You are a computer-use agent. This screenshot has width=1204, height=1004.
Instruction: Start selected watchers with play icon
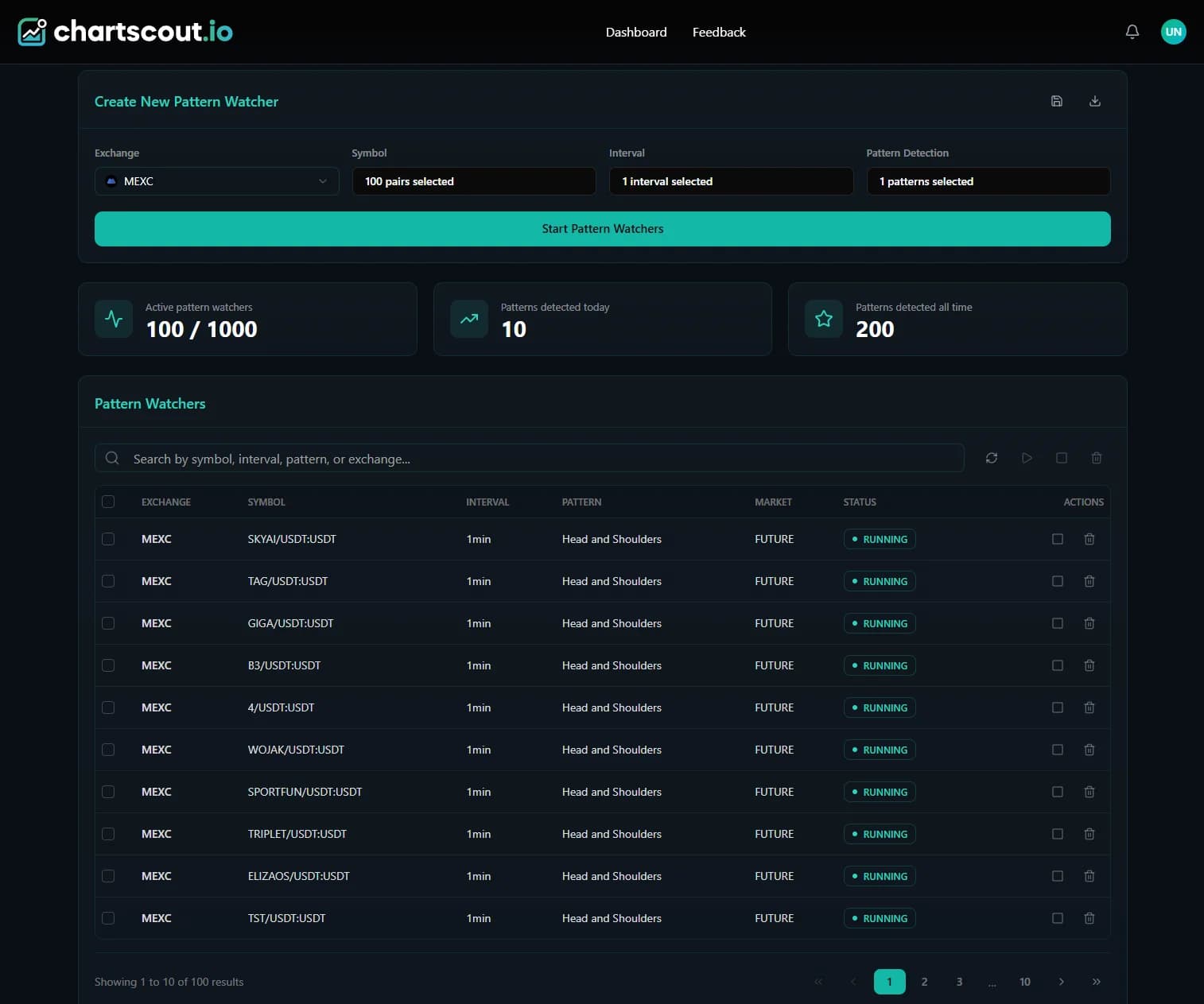(1027, 458)
